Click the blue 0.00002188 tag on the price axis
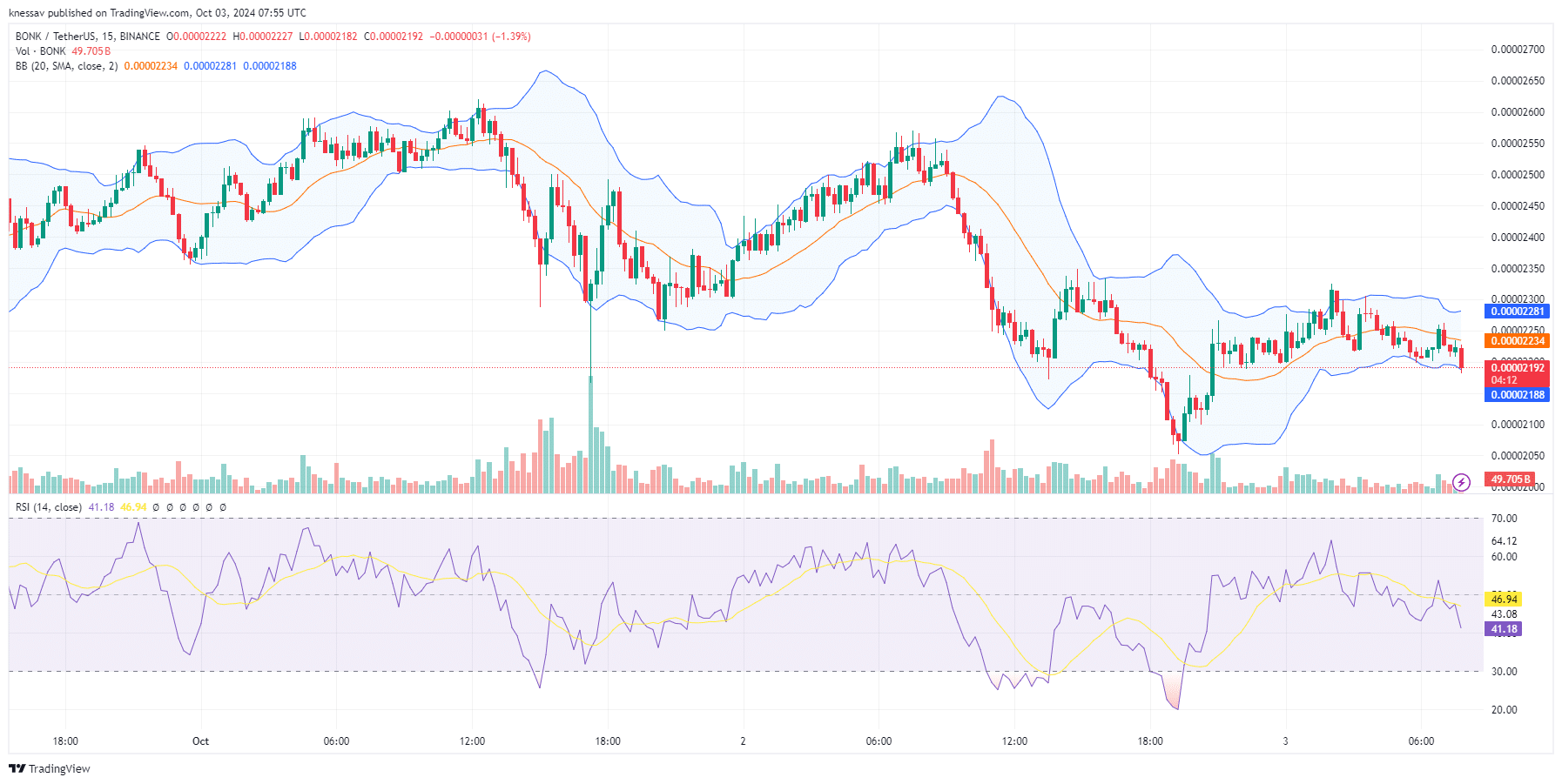Image resolution: width=1562 pixels, height=784 pixels. [1517, 395]
